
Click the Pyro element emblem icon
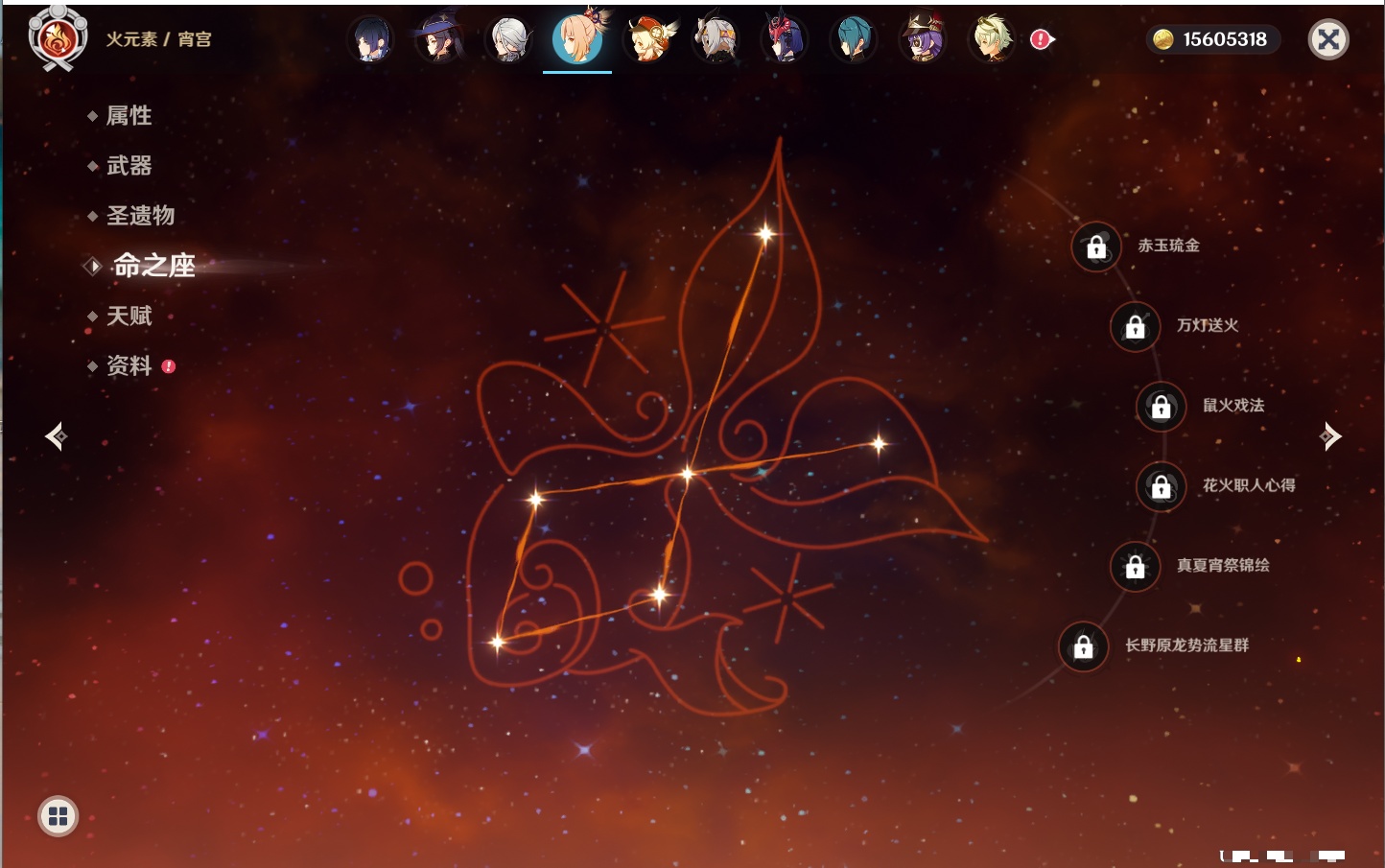click(58, 38)
